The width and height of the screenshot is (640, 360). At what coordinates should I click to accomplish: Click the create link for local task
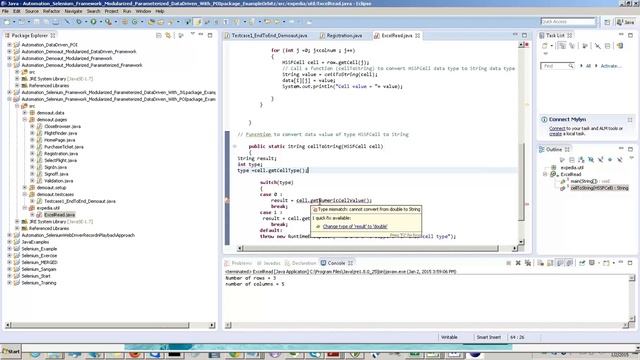(555, 133)
